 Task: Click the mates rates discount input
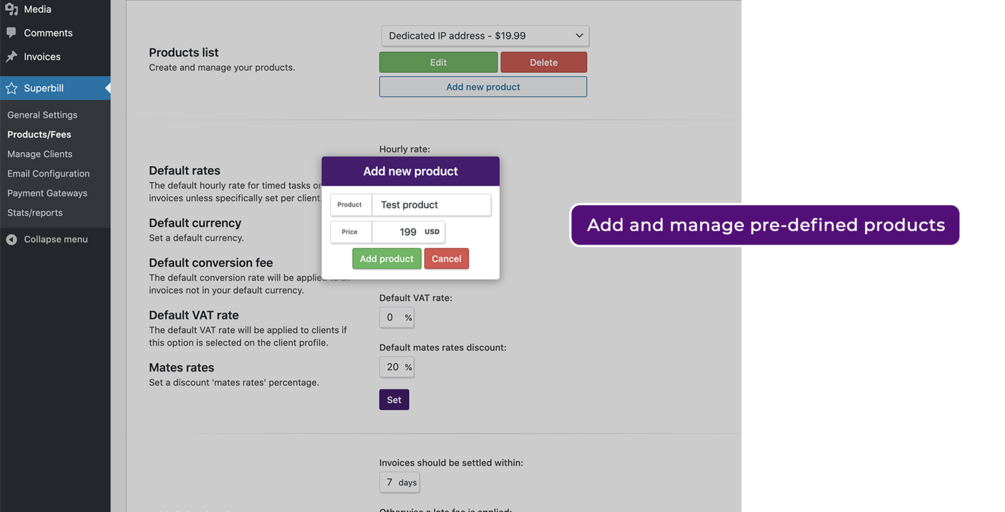tap(397, 367)
